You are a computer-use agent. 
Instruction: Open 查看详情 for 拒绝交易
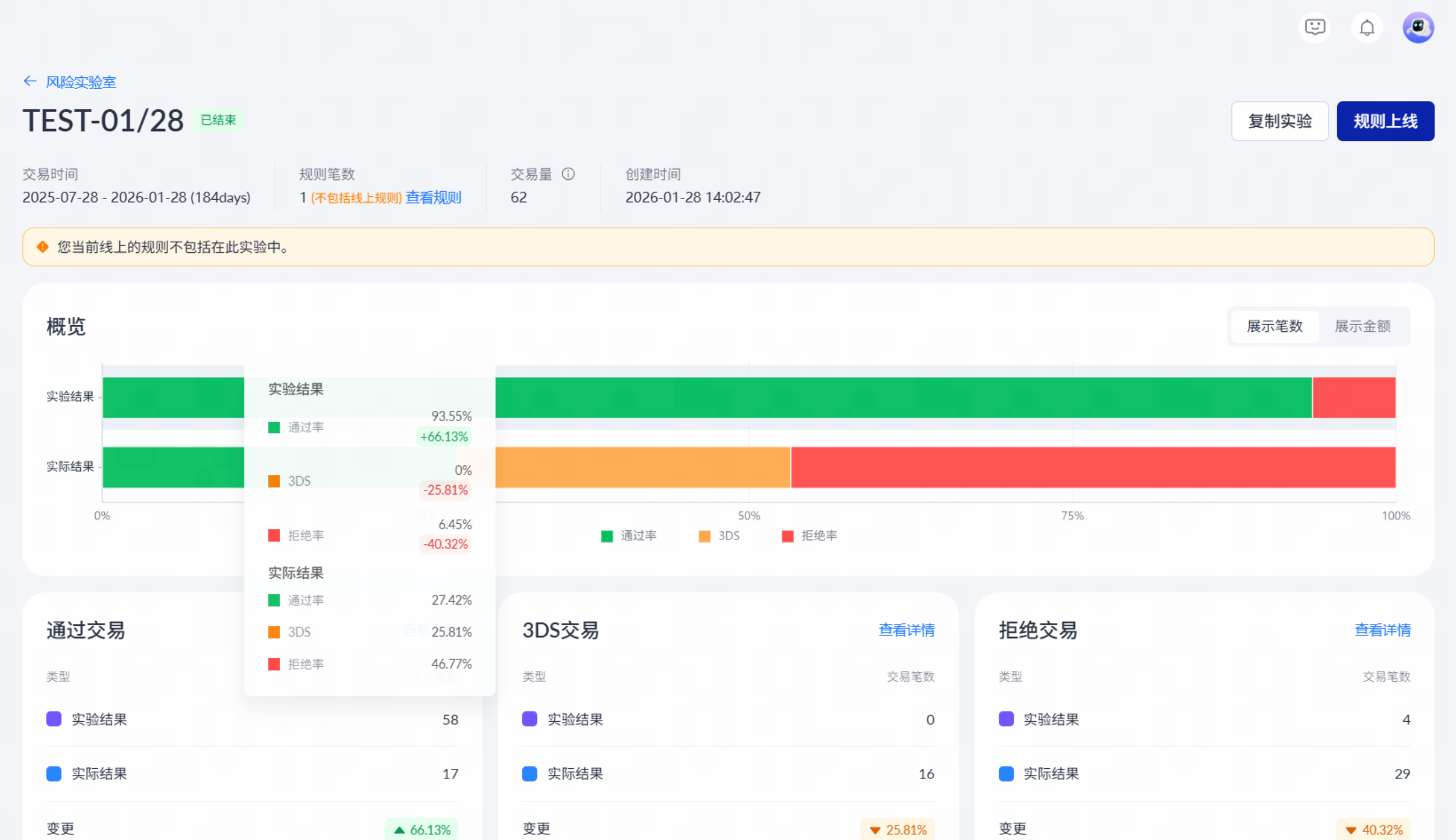(x=1382, y=630)
